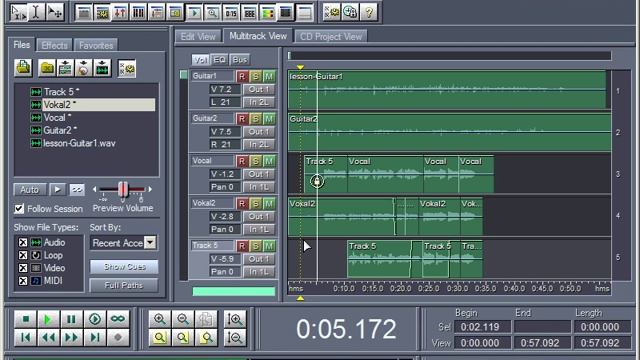Toggle MIDI file type checkbox
The image size is (640, 360).
(23, 281)
